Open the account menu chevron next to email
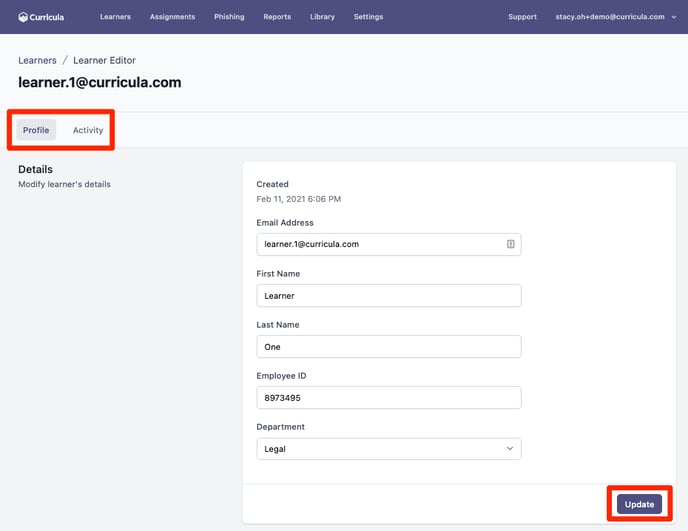The width and height of the screenshot is (688, 531). tap(674, 17)
